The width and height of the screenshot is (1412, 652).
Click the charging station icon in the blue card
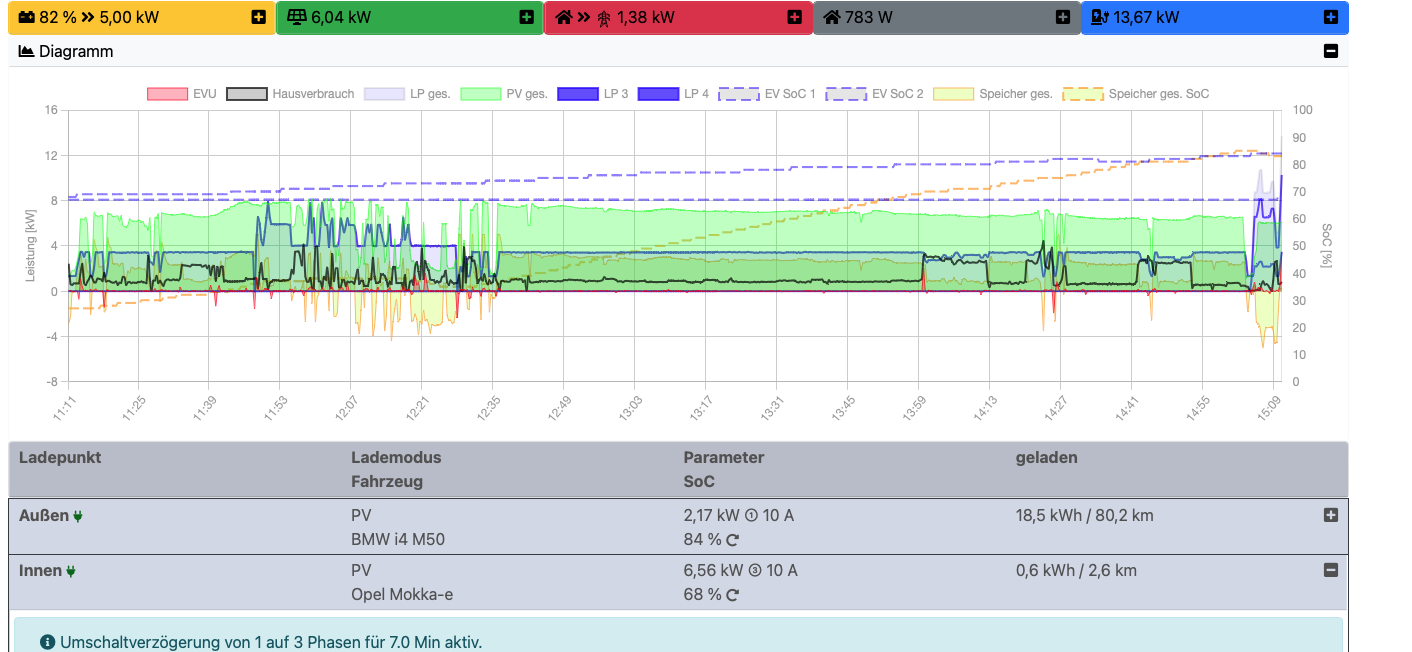click(x=1099, y=17)
